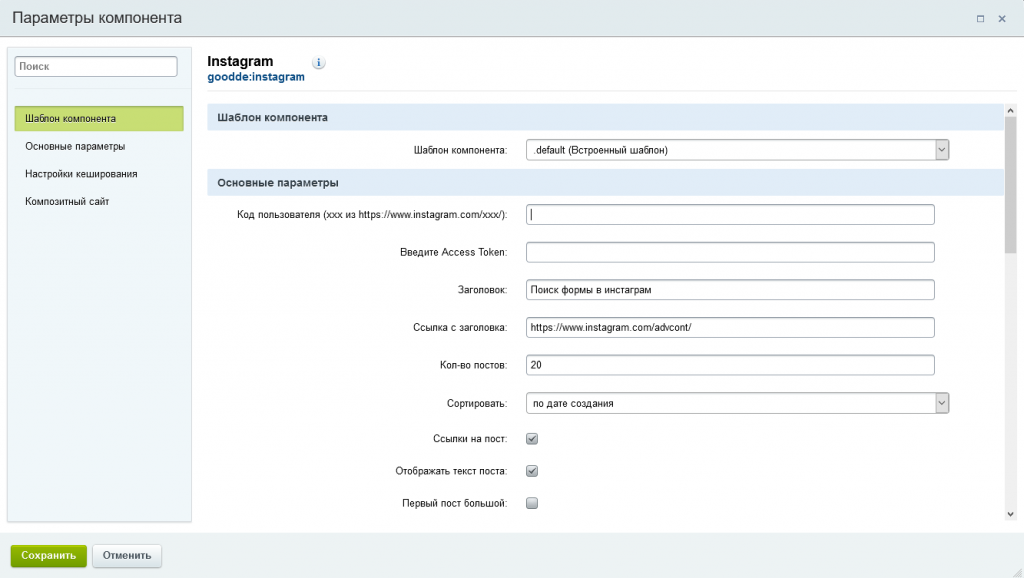1024x578 pixels.
Task: Click the 'Кол-во постов' field
Action: coord(730,366)
